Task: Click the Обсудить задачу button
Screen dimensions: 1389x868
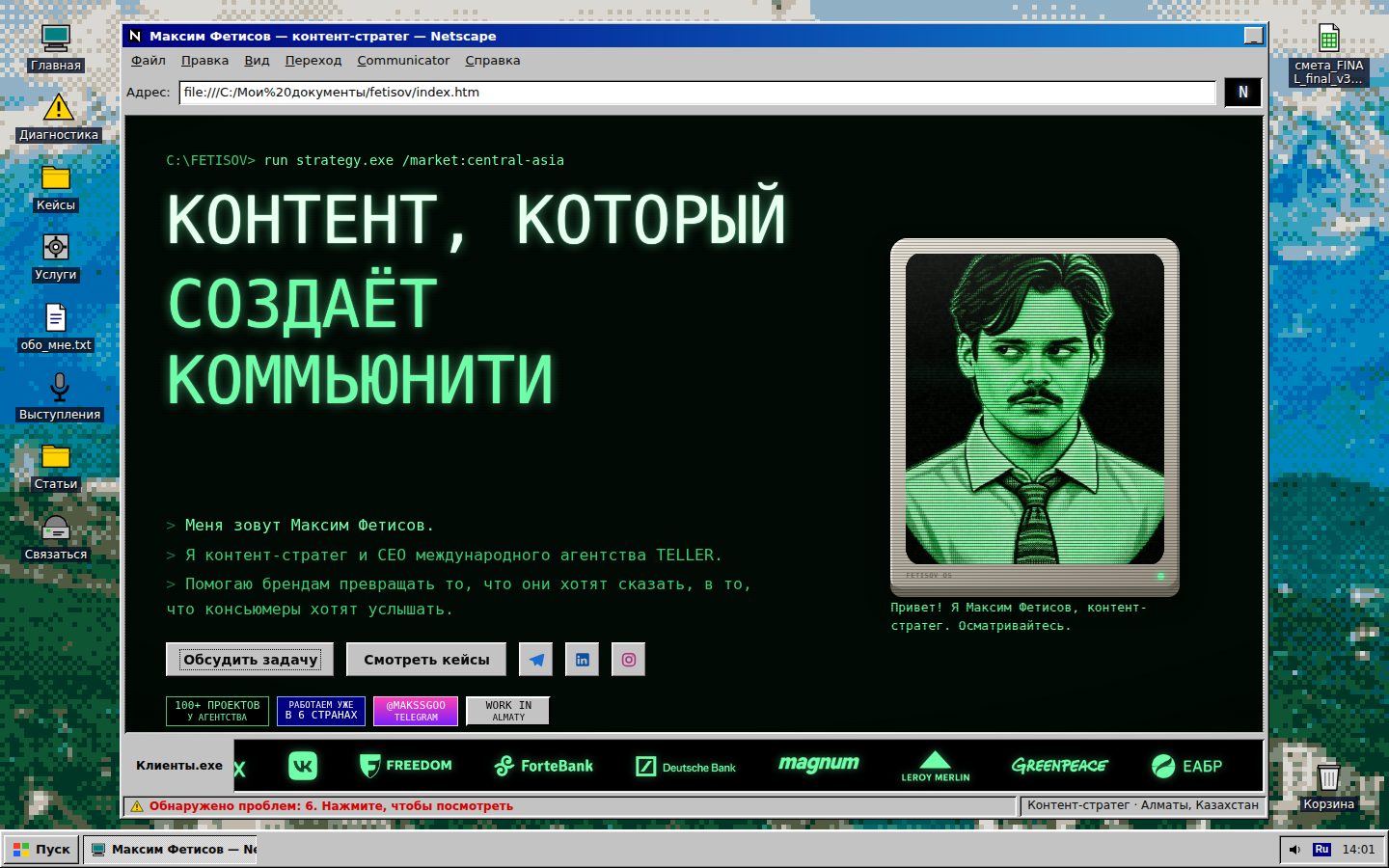Action: pos(250,660)
